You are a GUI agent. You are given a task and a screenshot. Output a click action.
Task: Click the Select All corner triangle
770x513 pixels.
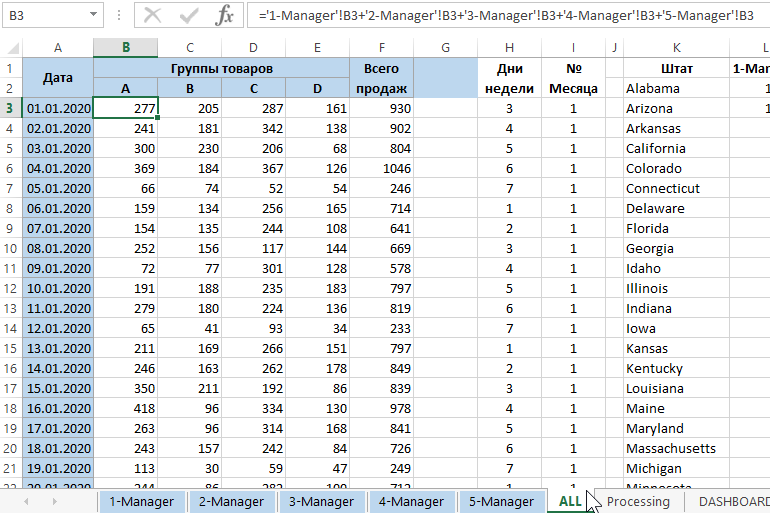(x=11, y=48)
